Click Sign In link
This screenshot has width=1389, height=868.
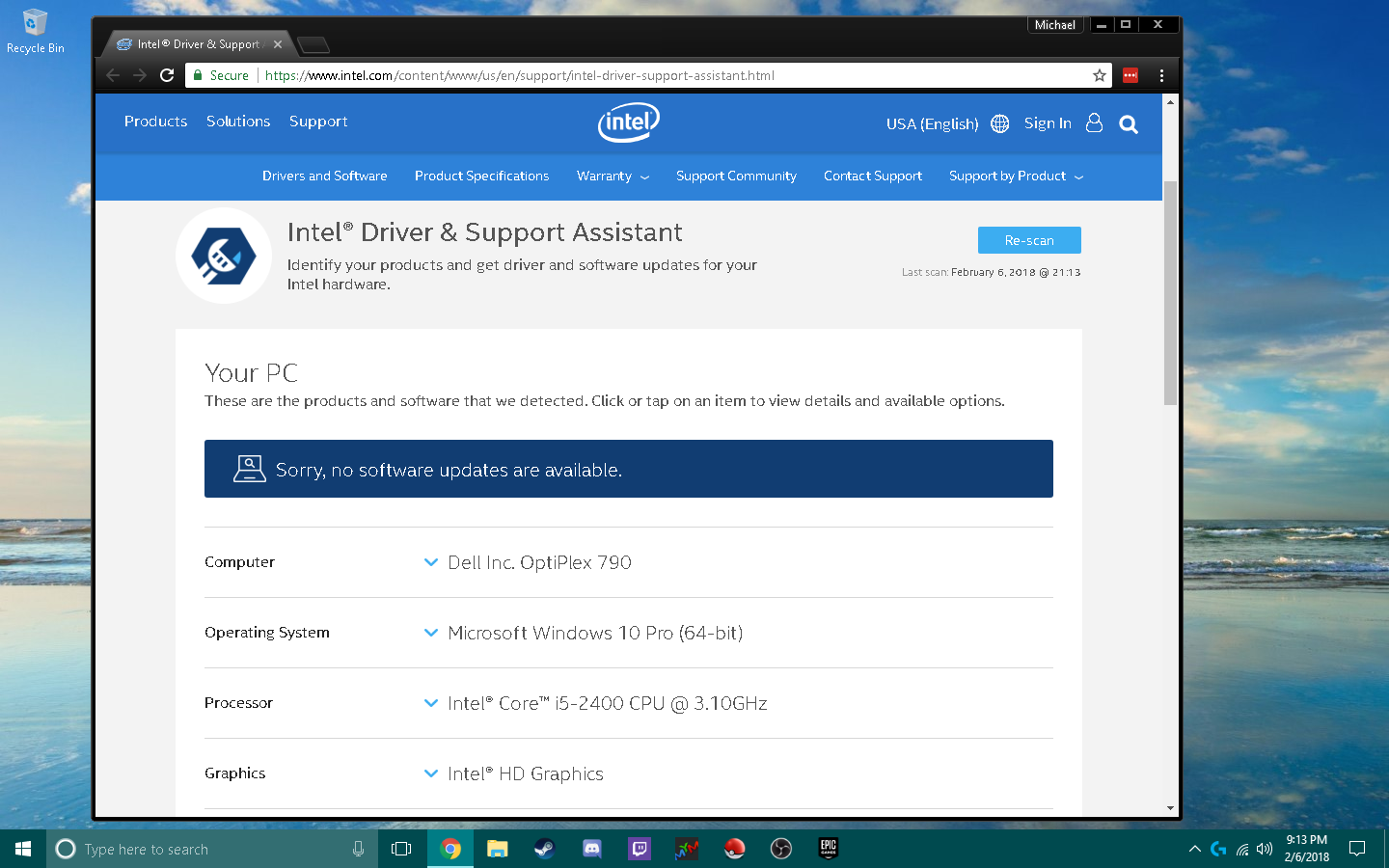pyautogui.click(x=1048, y=123)
